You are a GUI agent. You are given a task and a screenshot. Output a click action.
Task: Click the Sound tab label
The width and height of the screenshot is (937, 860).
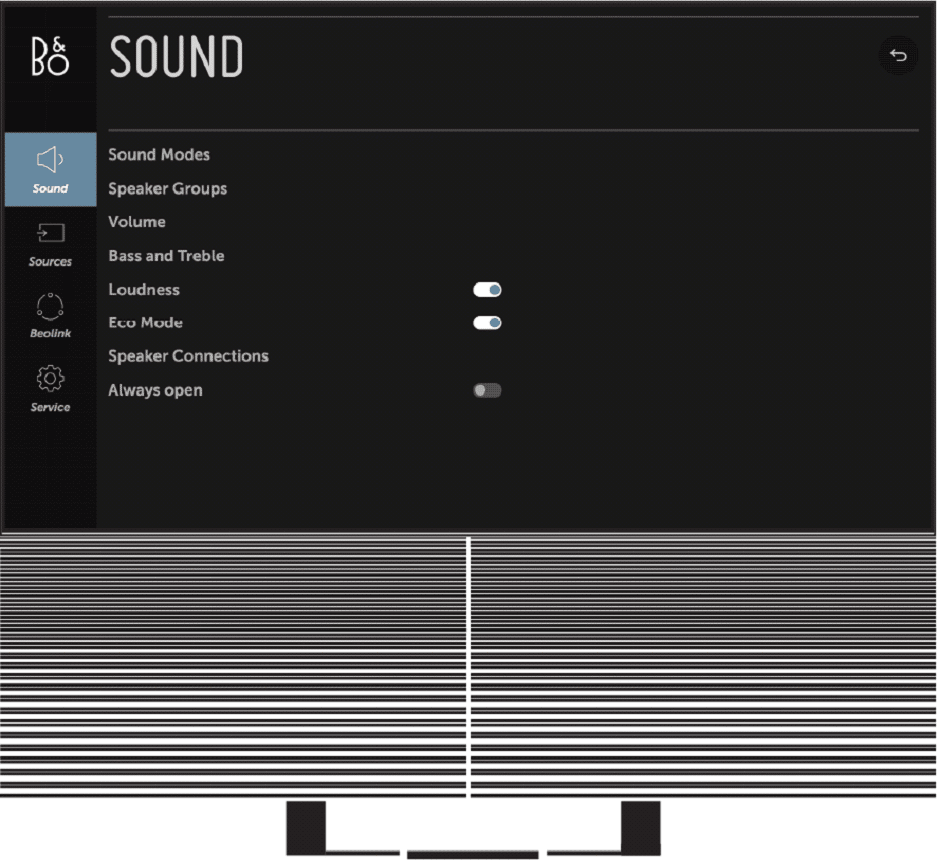click(50, 189)
